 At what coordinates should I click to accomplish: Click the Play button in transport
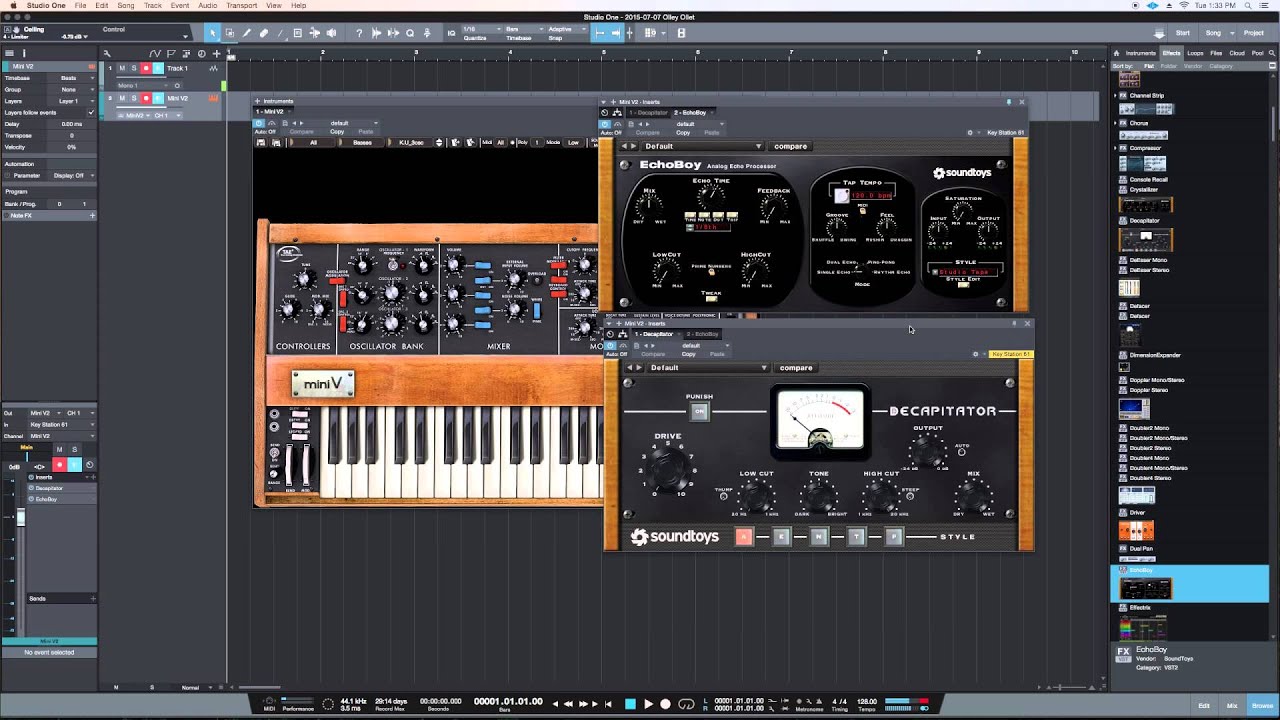click(x=648, y=704)
